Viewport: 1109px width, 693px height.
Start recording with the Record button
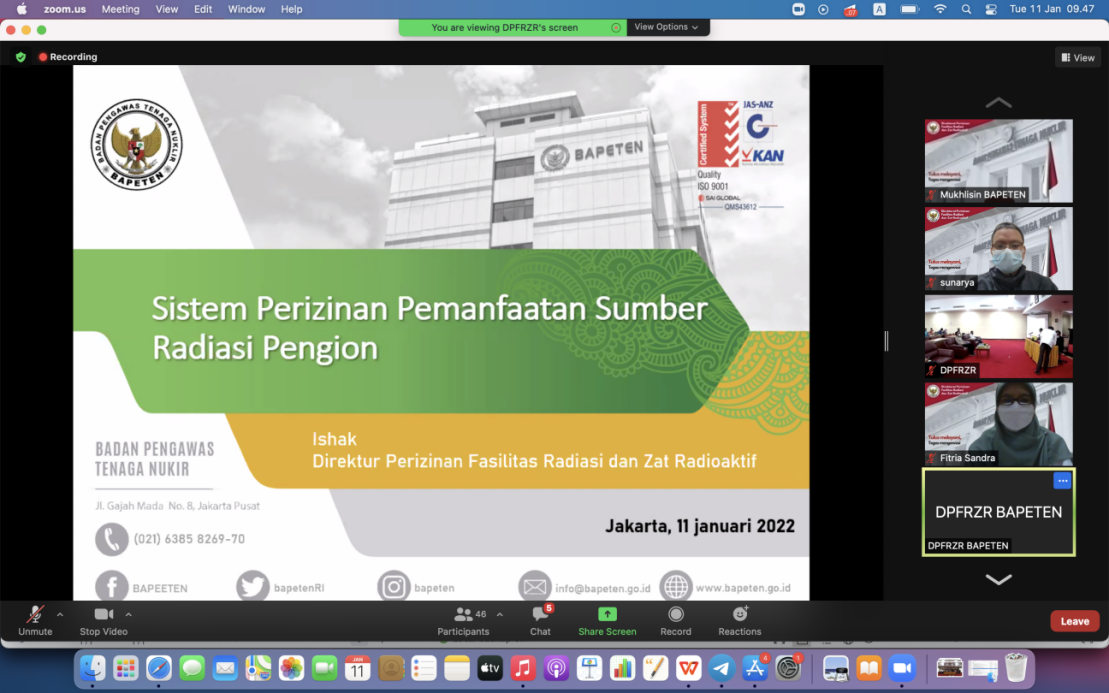675,621
